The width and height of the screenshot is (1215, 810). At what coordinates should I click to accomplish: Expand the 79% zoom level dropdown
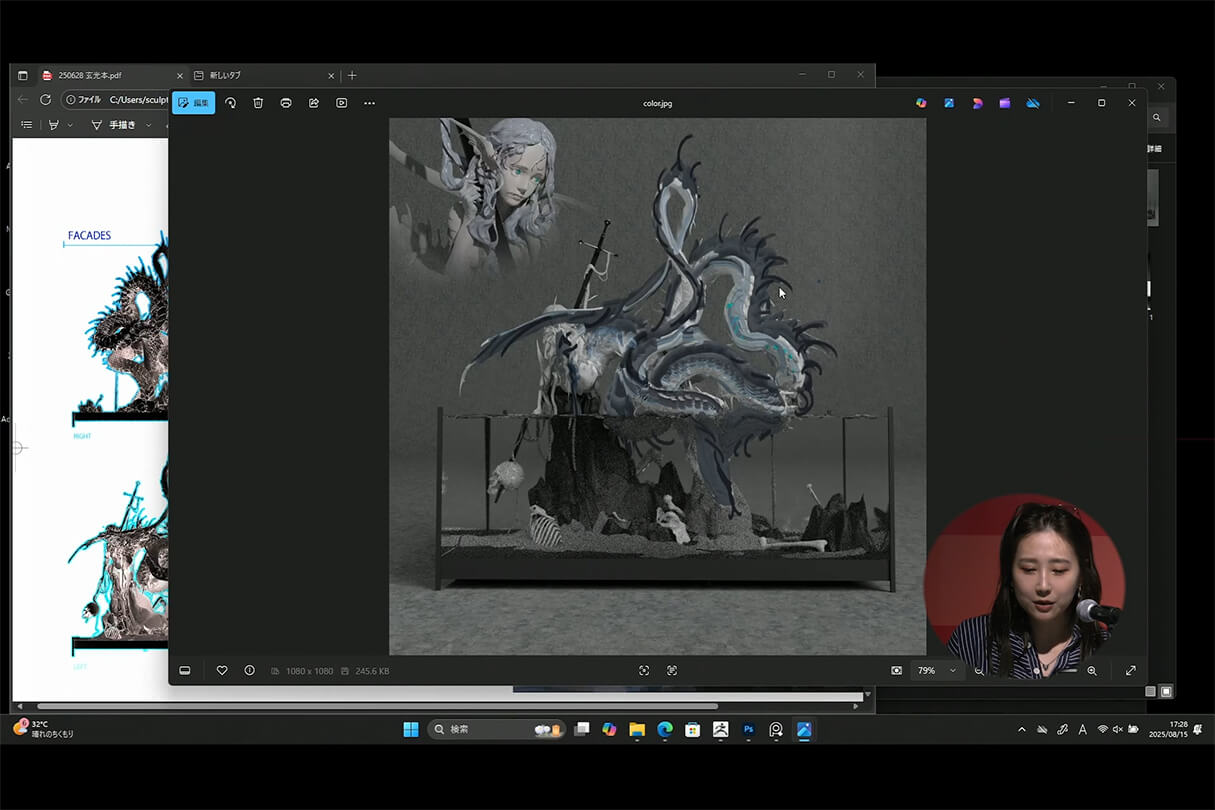pos(952,670)
